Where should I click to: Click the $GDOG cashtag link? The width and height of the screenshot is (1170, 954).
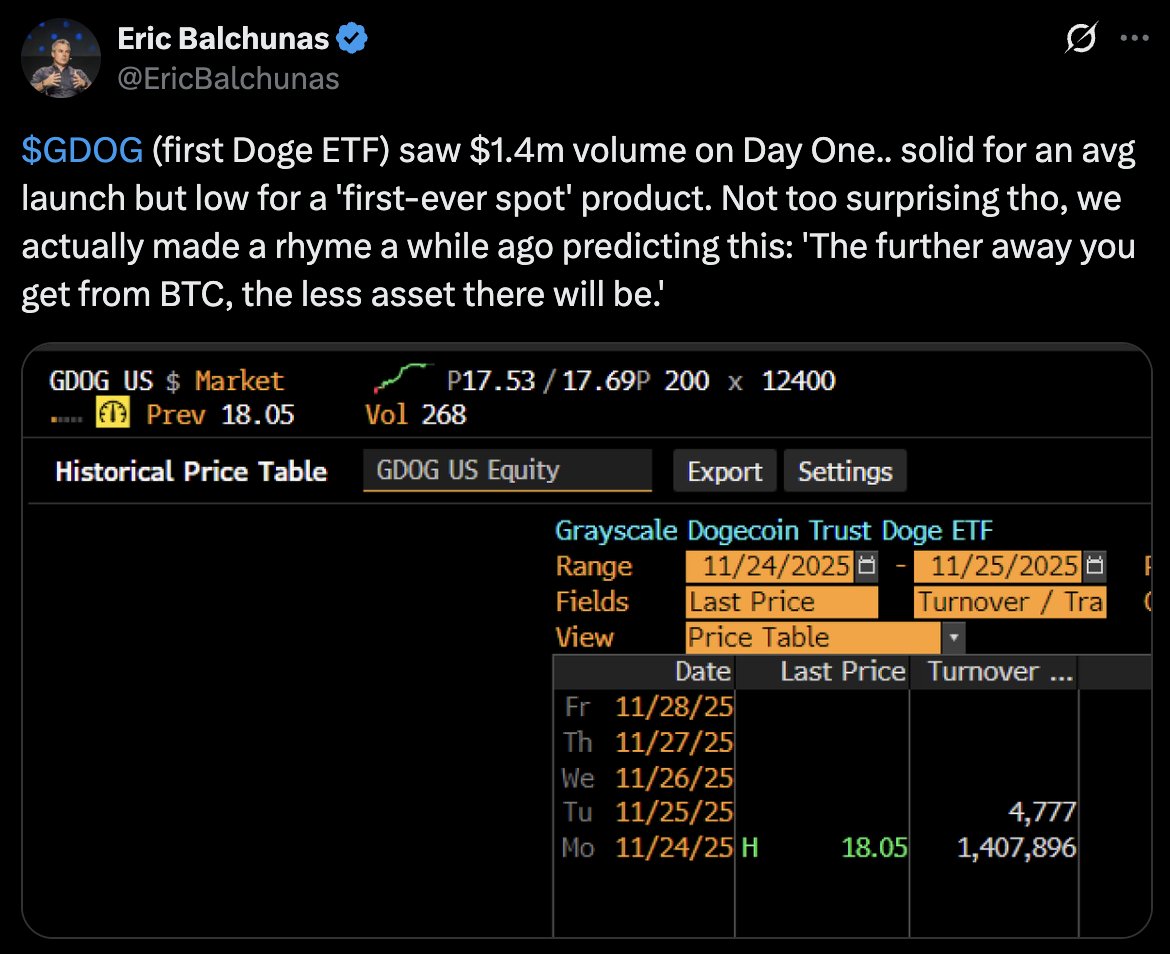click(82, 151)
